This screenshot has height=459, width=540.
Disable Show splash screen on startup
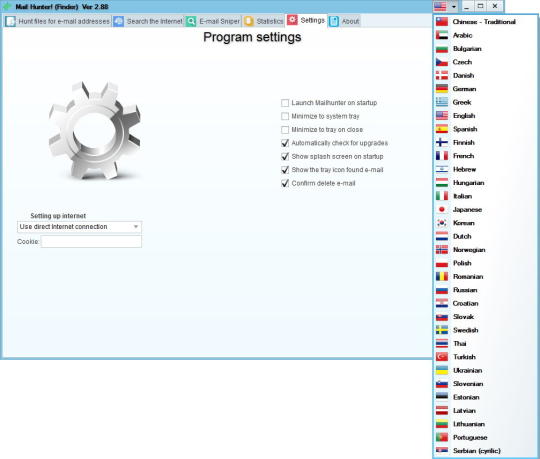click(285, 157)
